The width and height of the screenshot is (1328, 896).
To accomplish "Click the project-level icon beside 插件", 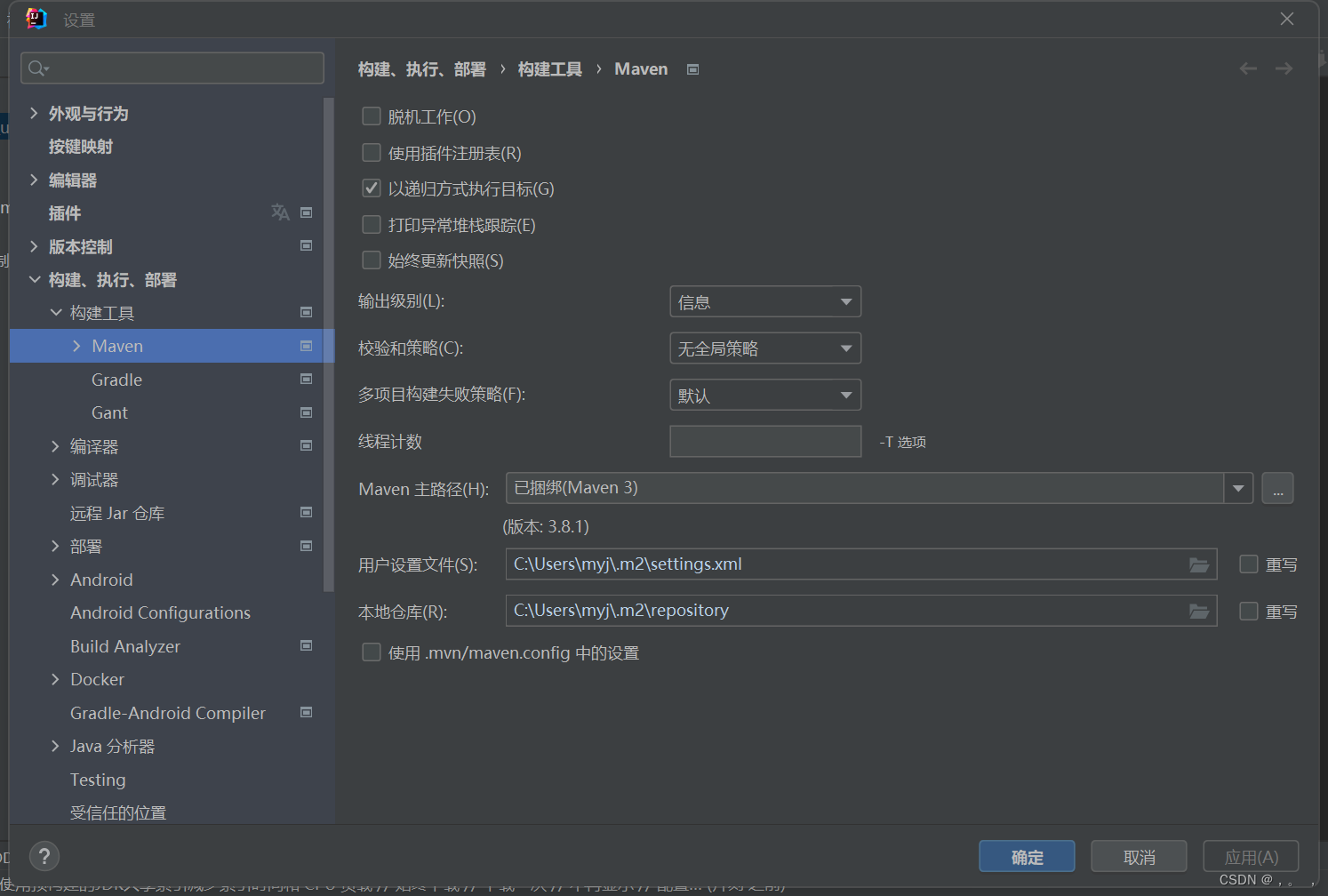I will (307, 212).
